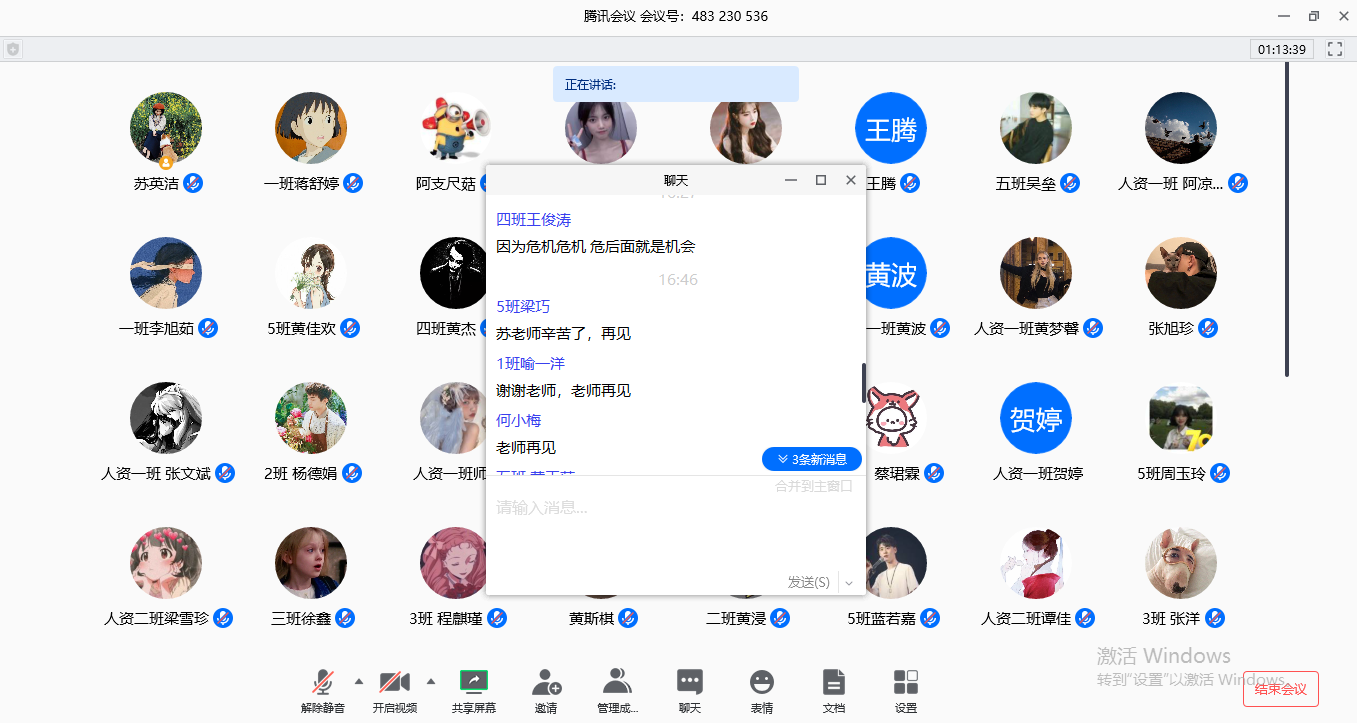Screen dimensions: 1357x723
Task: Toggle mic icon beside 人资一班 张文斌
Action: click(226, 473)
